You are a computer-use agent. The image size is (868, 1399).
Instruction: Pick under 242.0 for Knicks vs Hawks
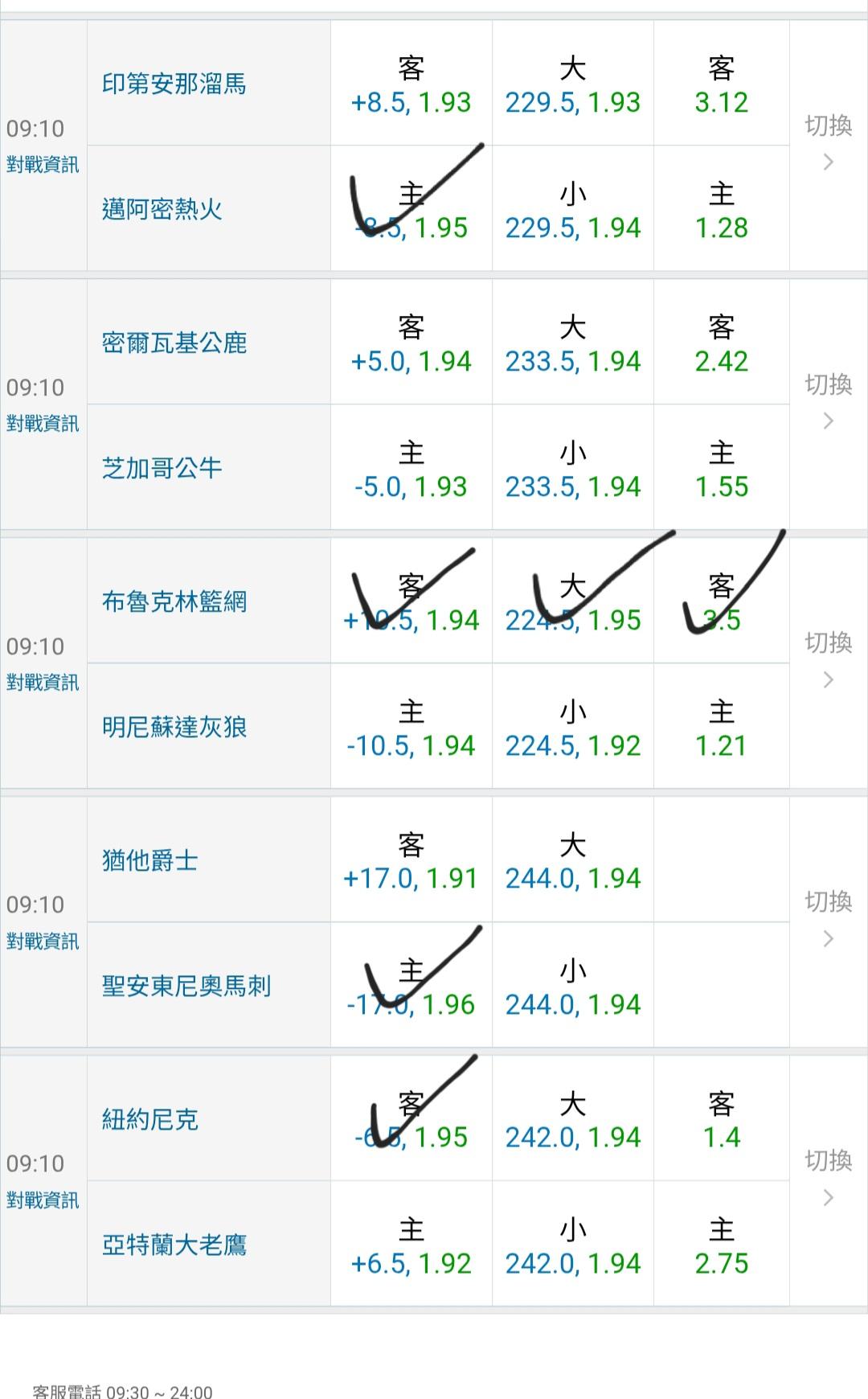572,1246
